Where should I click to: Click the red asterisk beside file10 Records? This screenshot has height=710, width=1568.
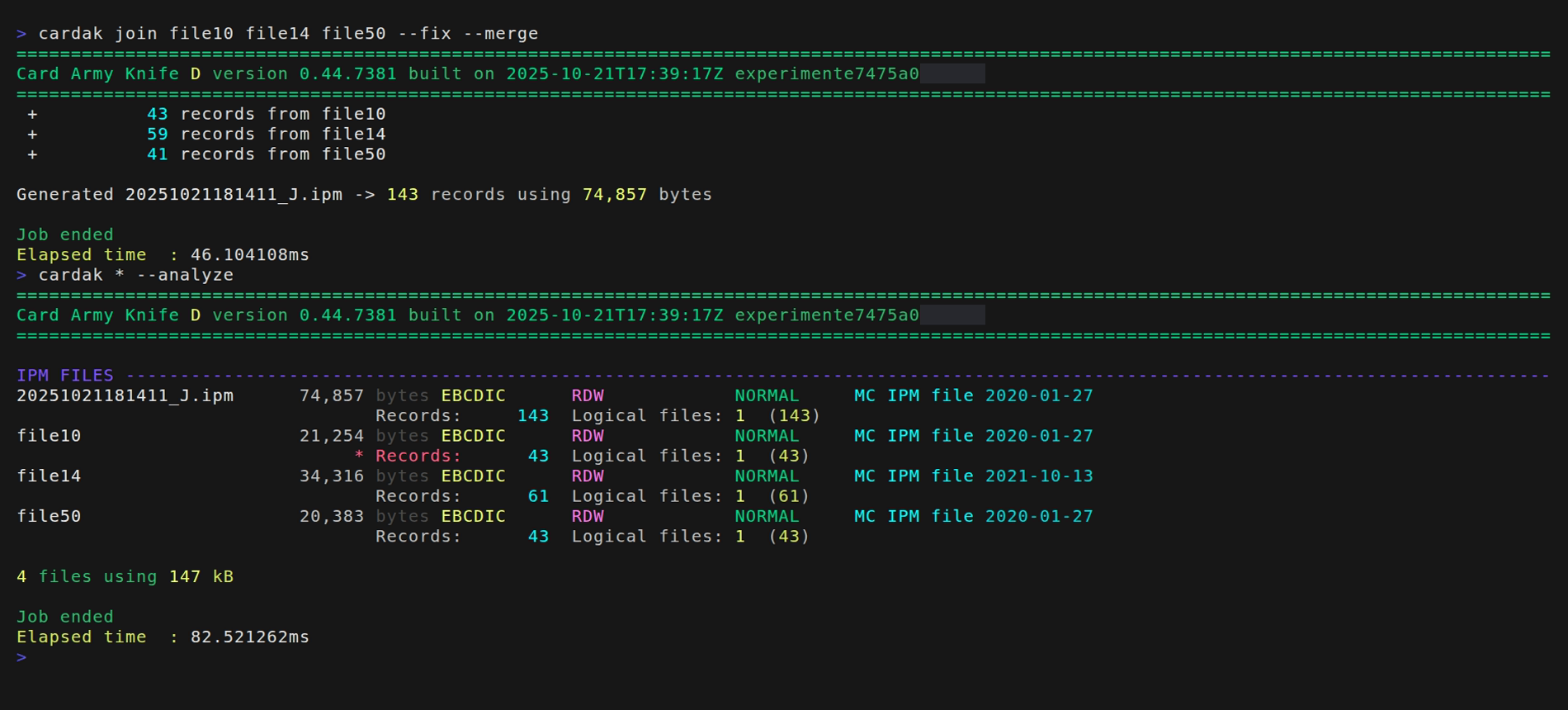[358, 457]
